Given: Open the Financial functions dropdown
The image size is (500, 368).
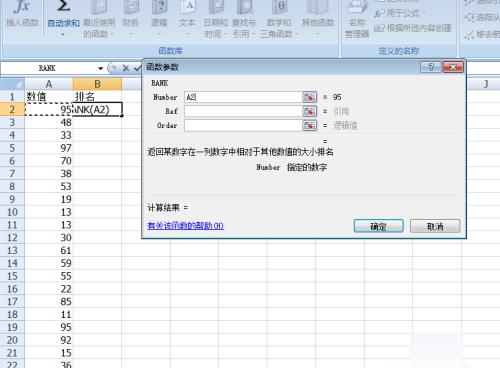Looking at the screenshot, I should click(130, 18).
